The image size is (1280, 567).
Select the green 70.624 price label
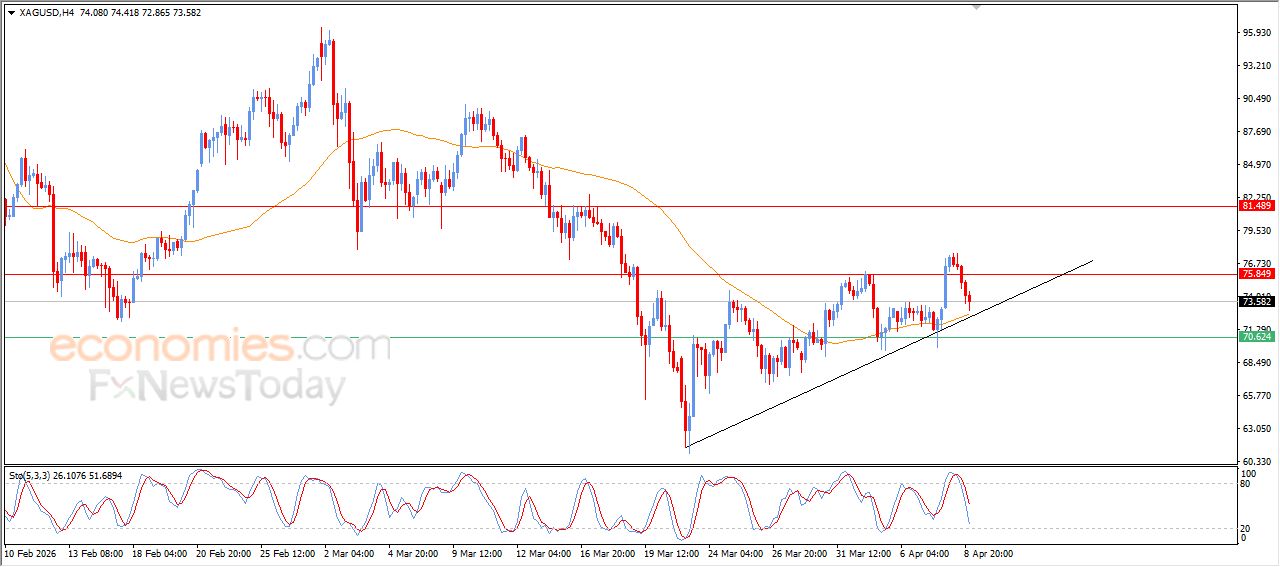1256,337
